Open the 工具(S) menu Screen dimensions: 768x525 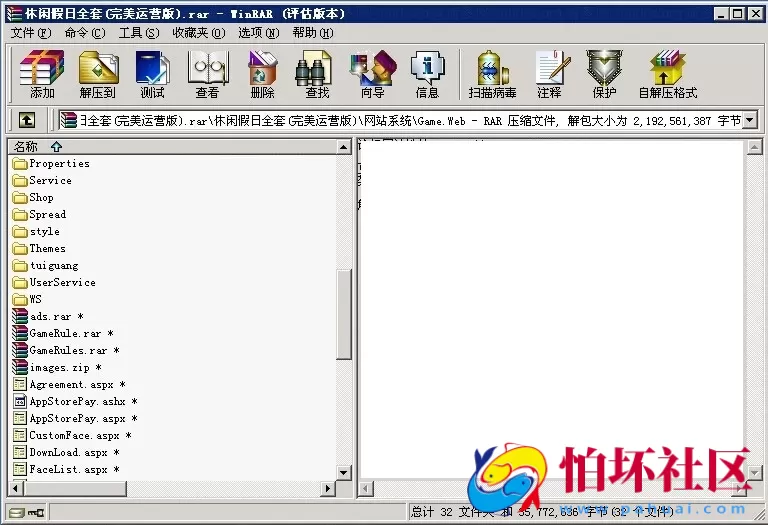[x=139, y=33]
